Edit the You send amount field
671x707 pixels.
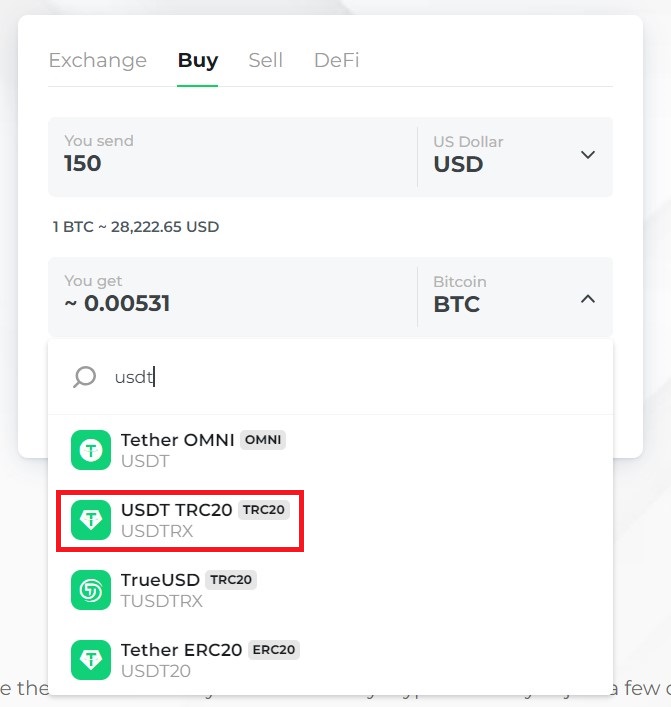[x=230, y=164]
